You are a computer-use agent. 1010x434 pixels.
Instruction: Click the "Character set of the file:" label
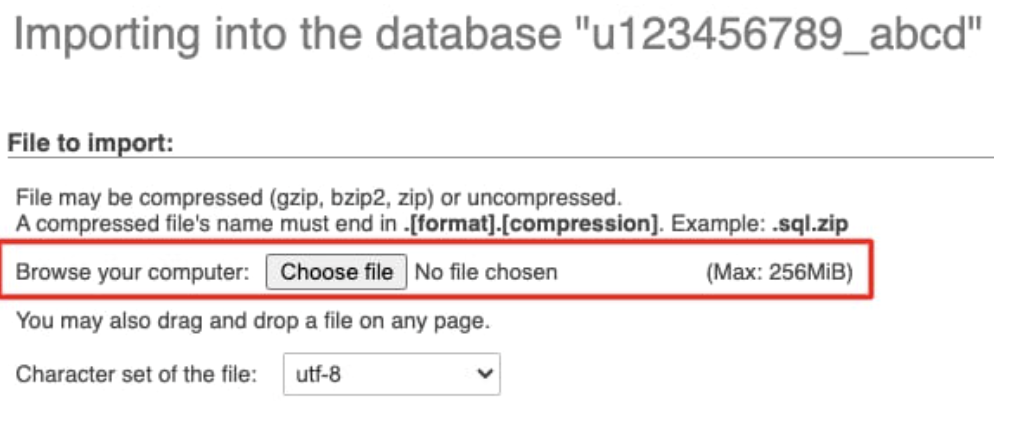137,375
